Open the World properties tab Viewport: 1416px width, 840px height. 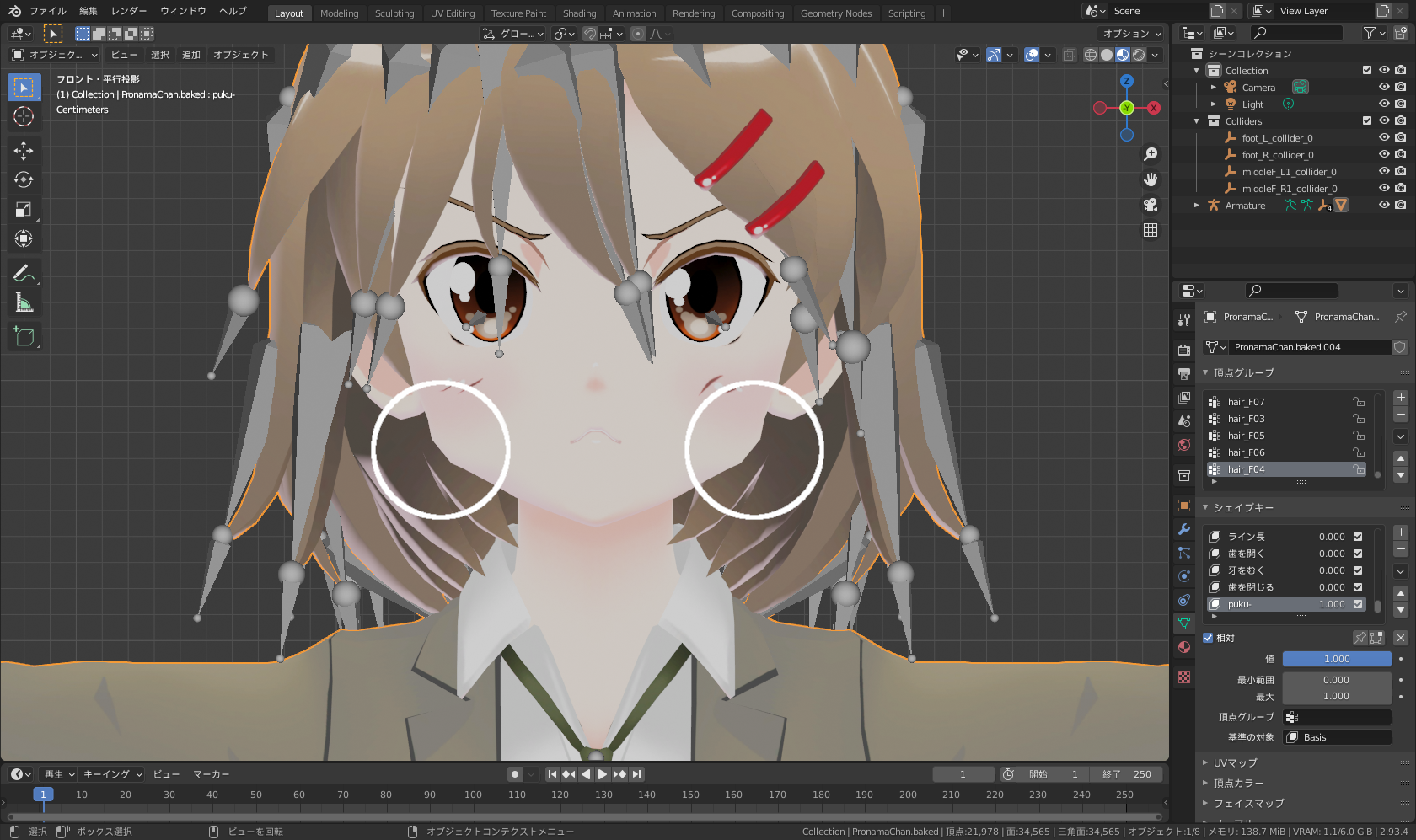pyautogui.click(x=1184, y=445)
